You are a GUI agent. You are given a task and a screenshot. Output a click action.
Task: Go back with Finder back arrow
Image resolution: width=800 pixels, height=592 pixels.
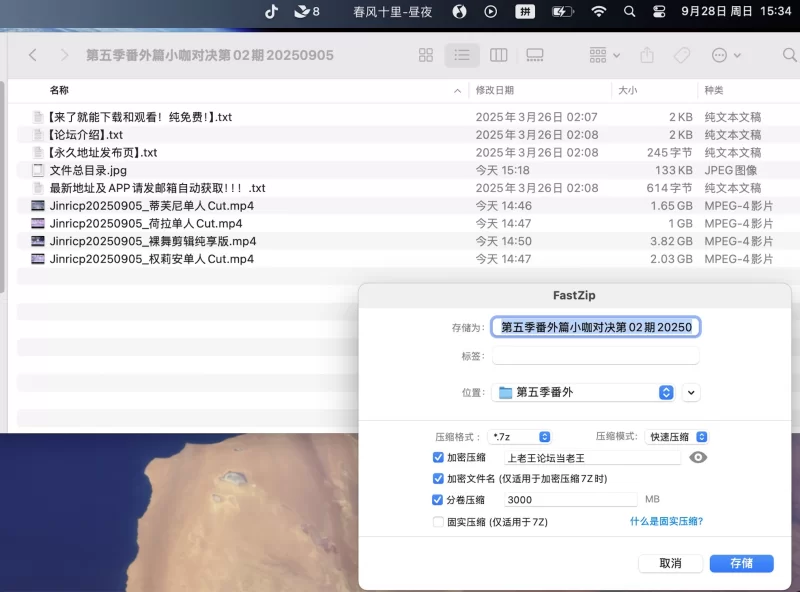coord(33,55)
